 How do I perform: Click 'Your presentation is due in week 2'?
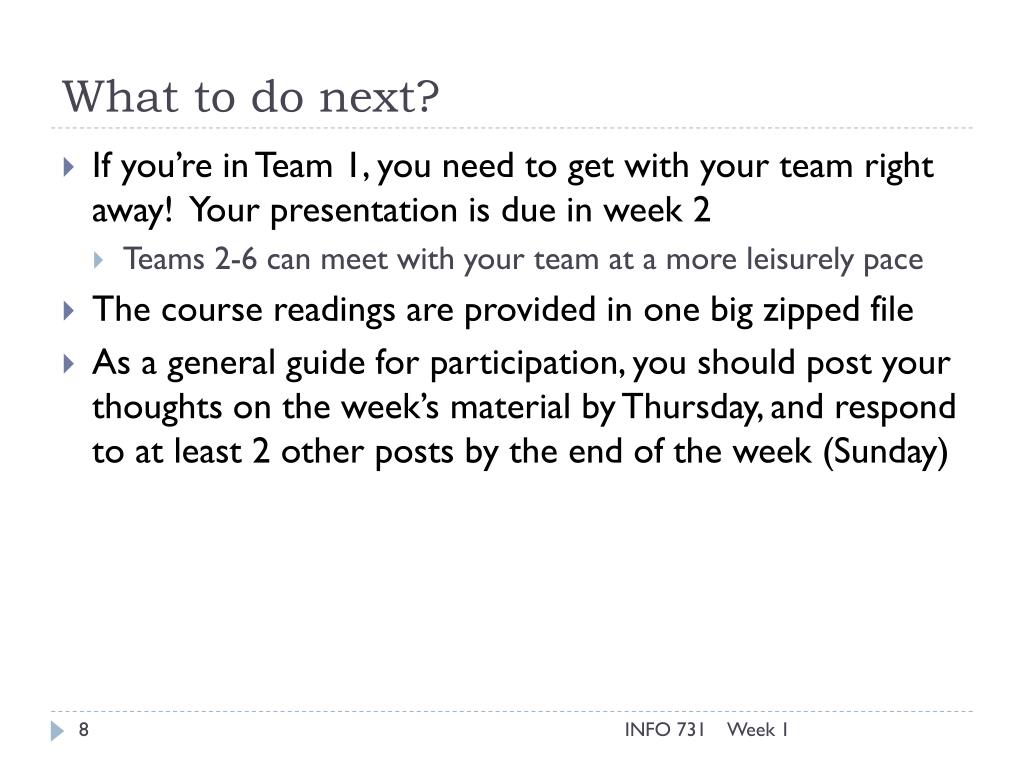pyautogui.click(x=450, y=210)
